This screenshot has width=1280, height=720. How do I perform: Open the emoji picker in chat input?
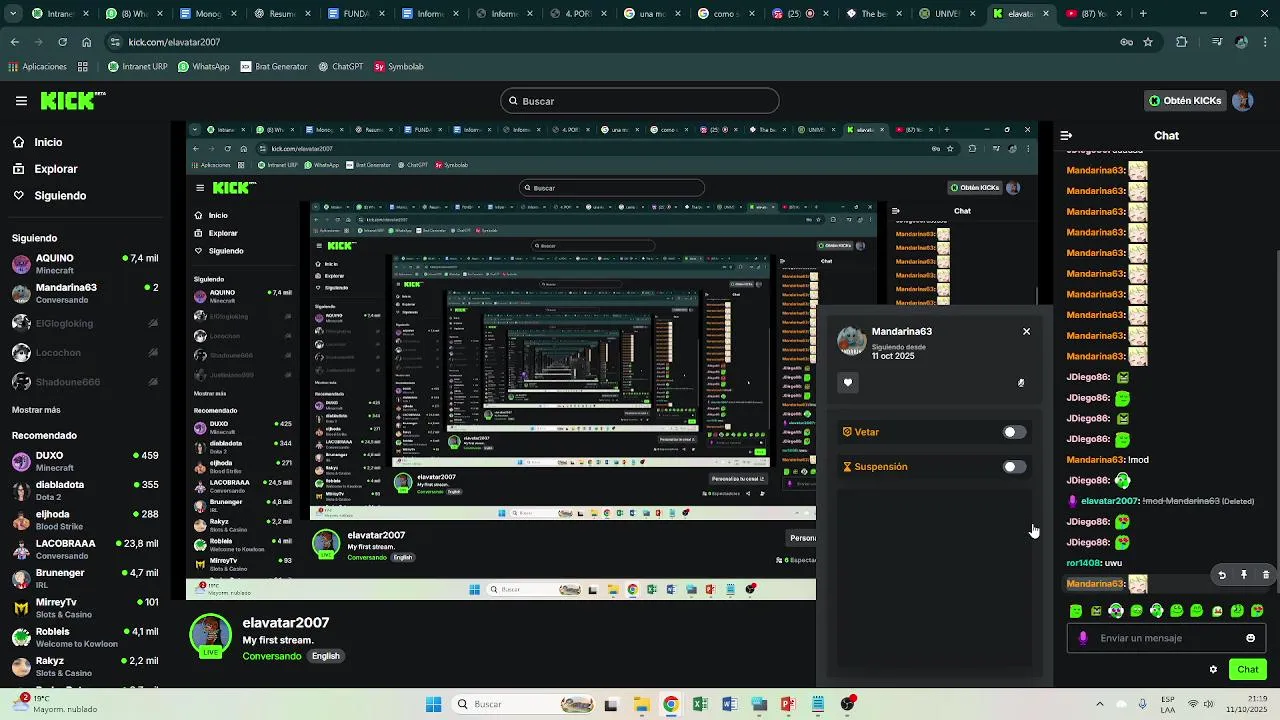pos(1250,638)
